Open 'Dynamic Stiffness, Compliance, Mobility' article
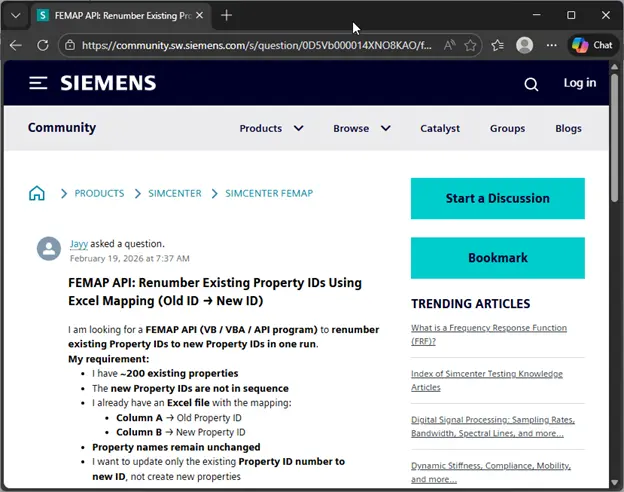Screen dimensions: 624x492 coord(491,472)
